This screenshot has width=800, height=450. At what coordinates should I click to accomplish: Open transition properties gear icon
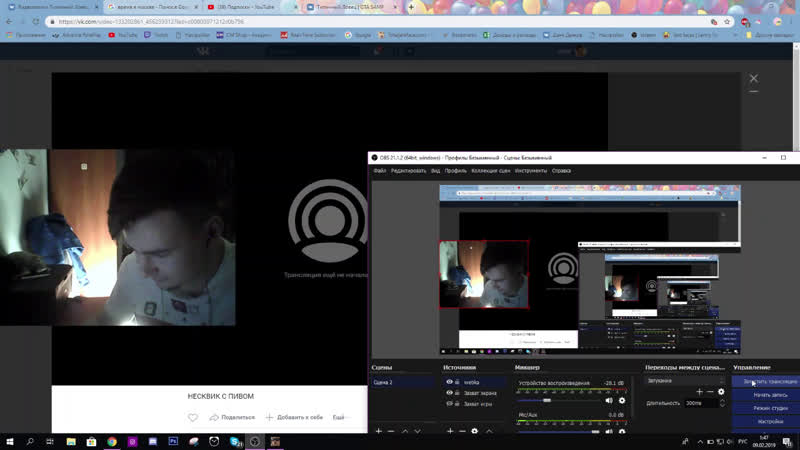(721, 392)
